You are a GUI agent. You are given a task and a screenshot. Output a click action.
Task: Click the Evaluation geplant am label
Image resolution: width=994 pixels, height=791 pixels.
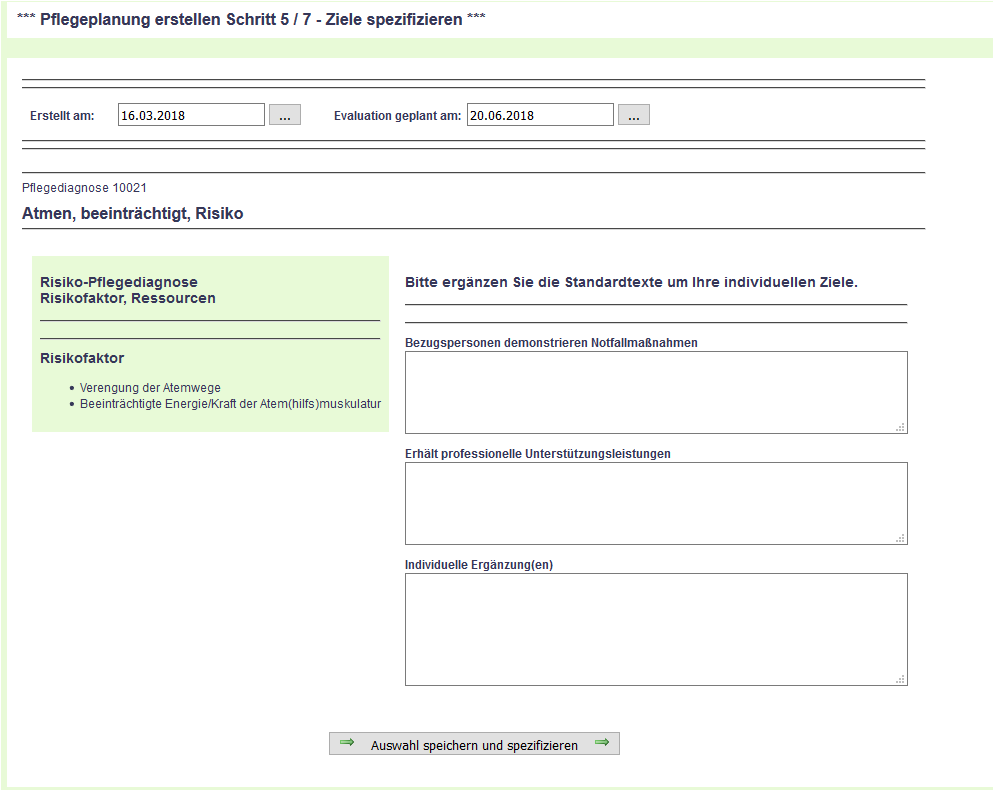(x=397, y=116)
